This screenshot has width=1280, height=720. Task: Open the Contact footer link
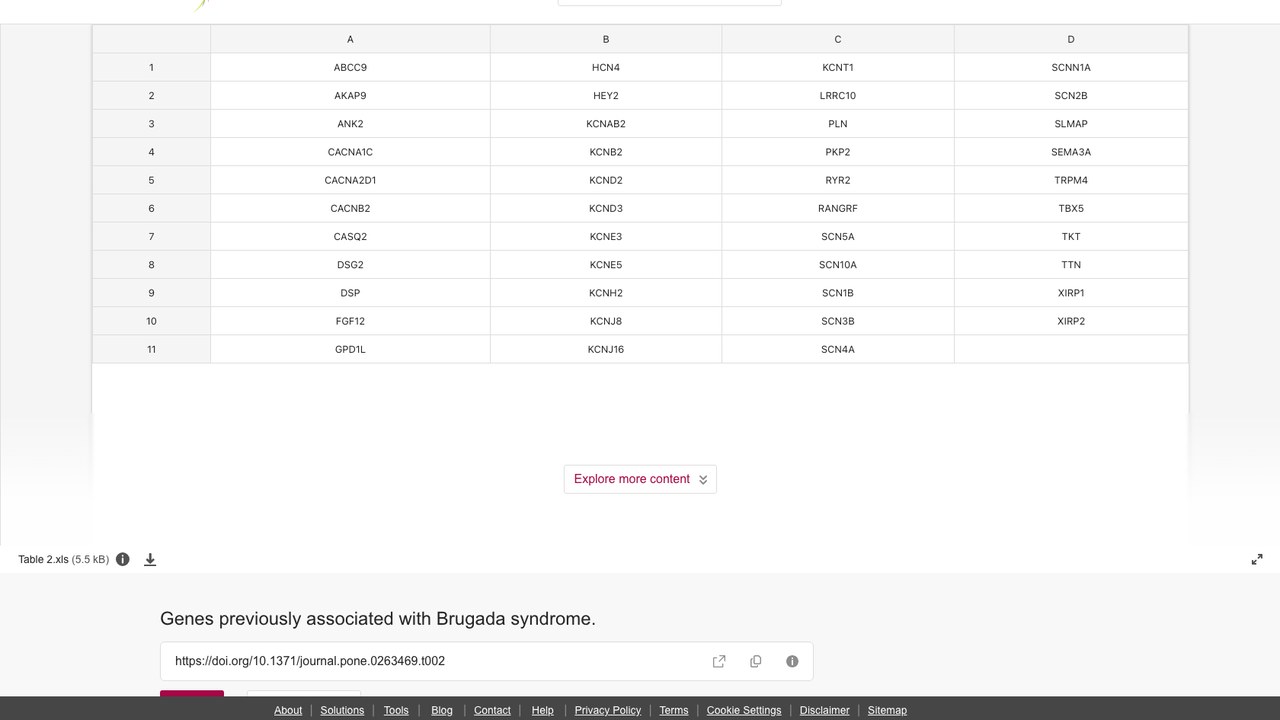click(492, 710)
